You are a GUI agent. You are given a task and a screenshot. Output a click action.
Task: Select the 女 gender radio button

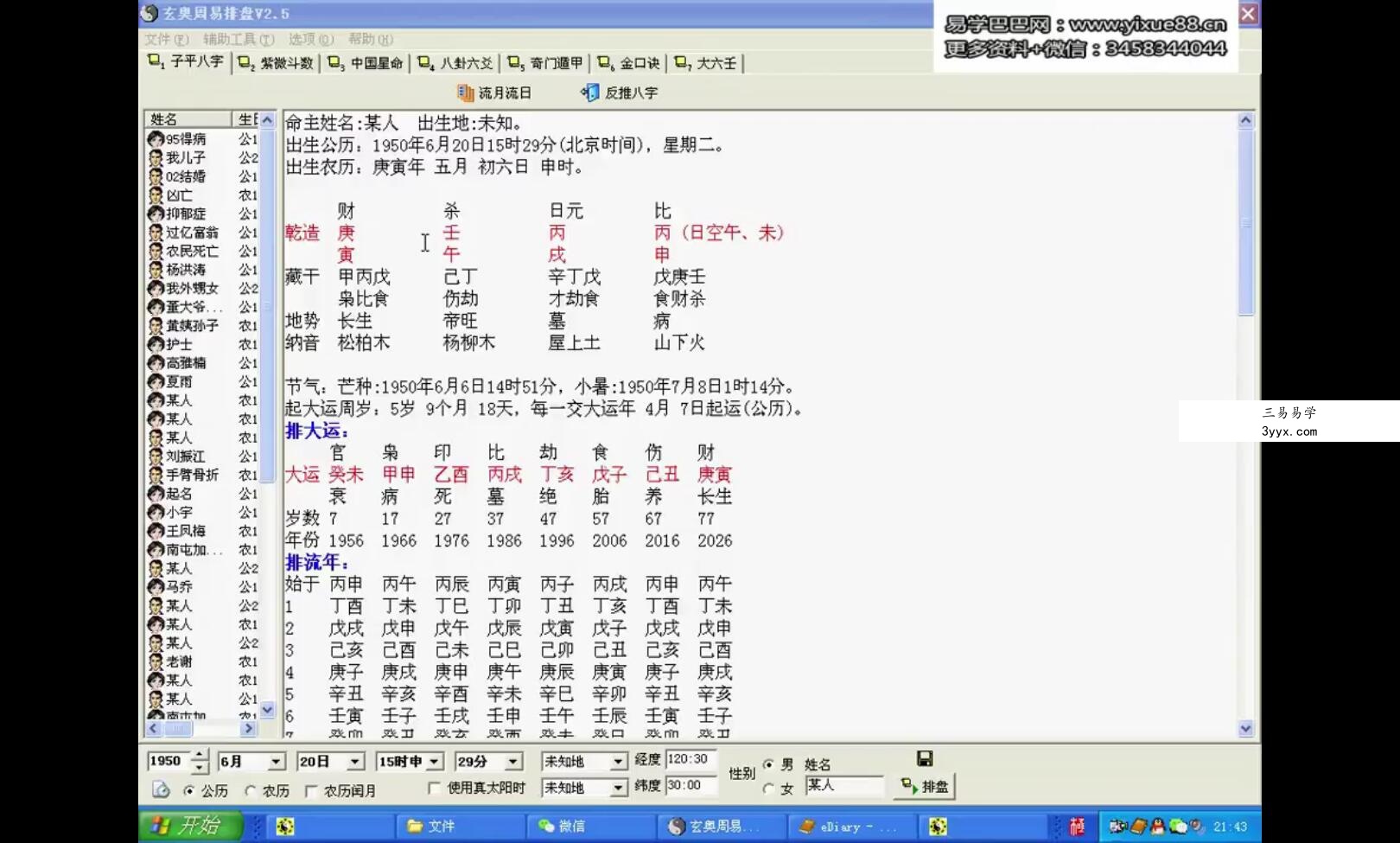[x=768, y=789]
